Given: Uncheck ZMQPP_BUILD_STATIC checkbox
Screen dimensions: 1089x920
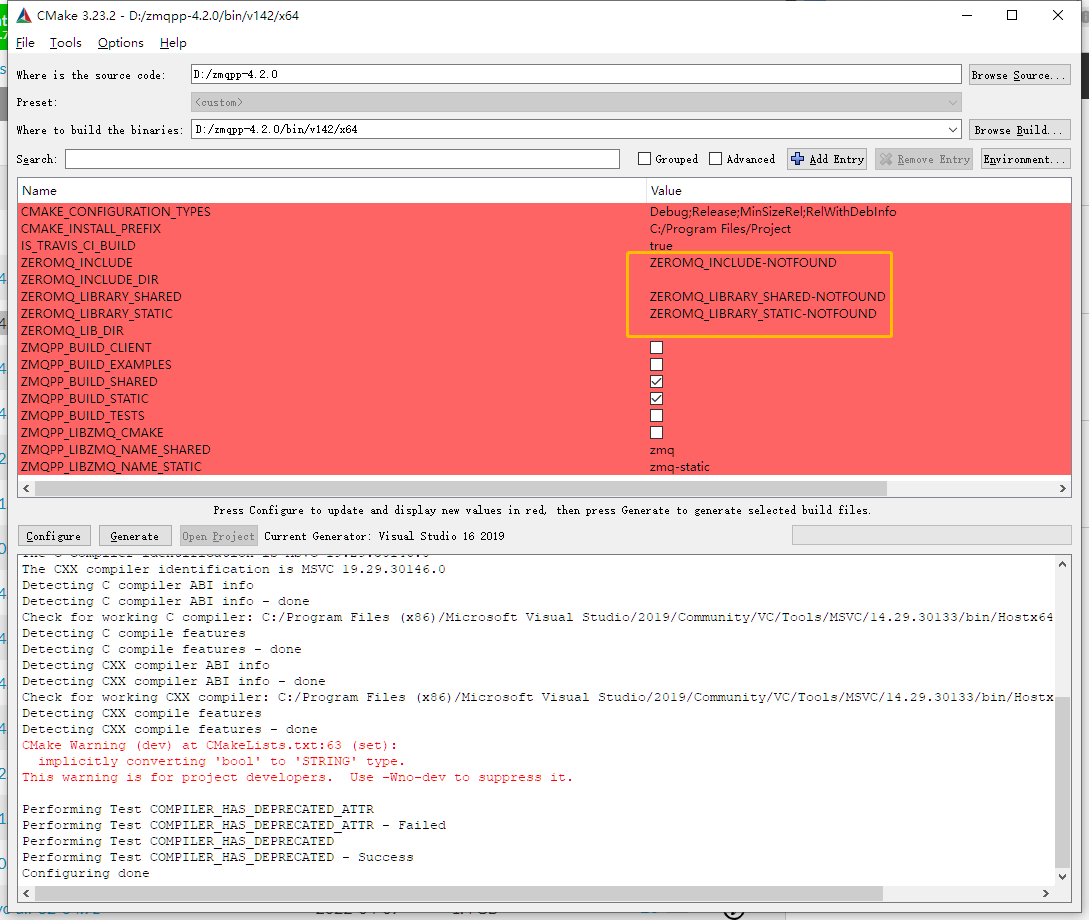Looking at the screenshot, I should (x=656, y=399).
